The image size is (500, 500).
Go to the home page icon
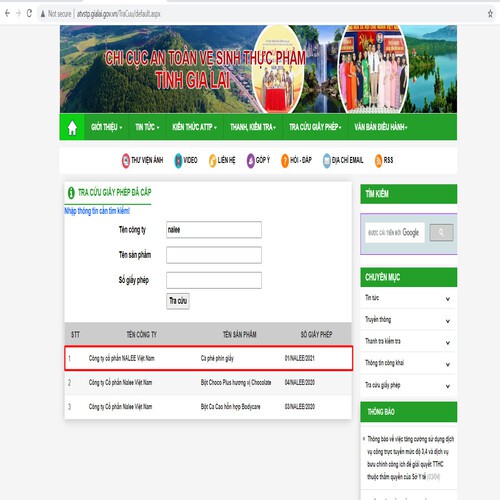(x=72, y=127)
